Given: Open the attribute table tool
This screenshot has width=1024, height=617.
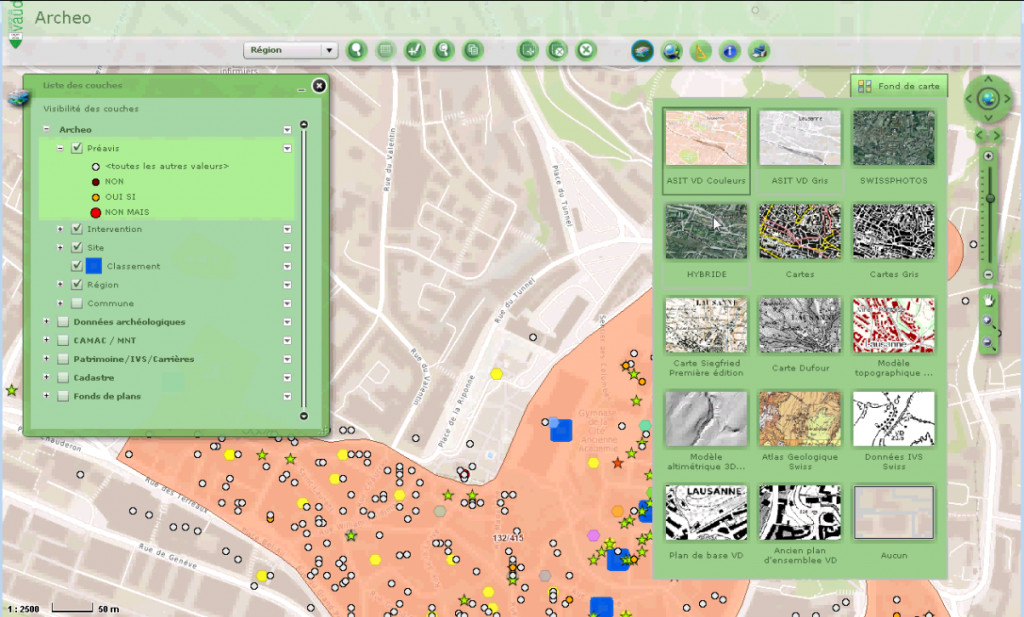Looking at the screenshot, I should (x=385, y=50).
